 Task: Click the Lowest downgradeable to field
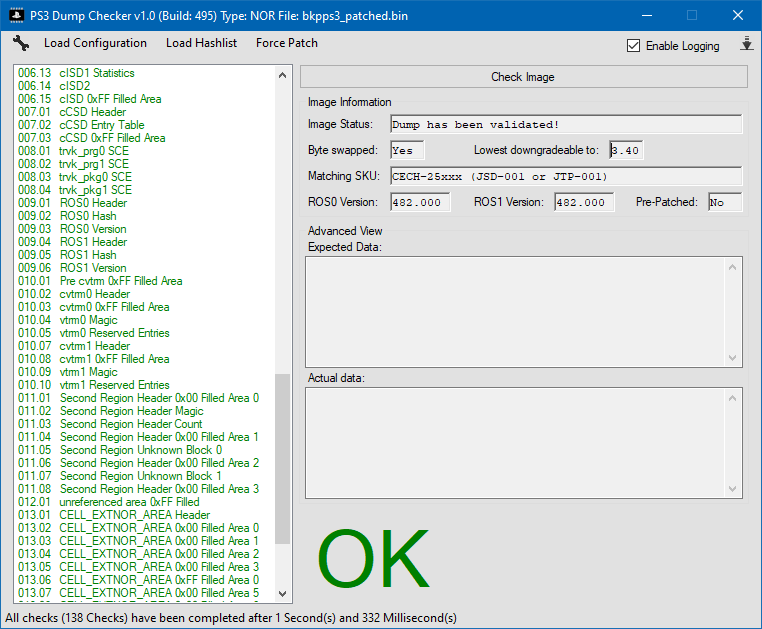coord(625,150)
